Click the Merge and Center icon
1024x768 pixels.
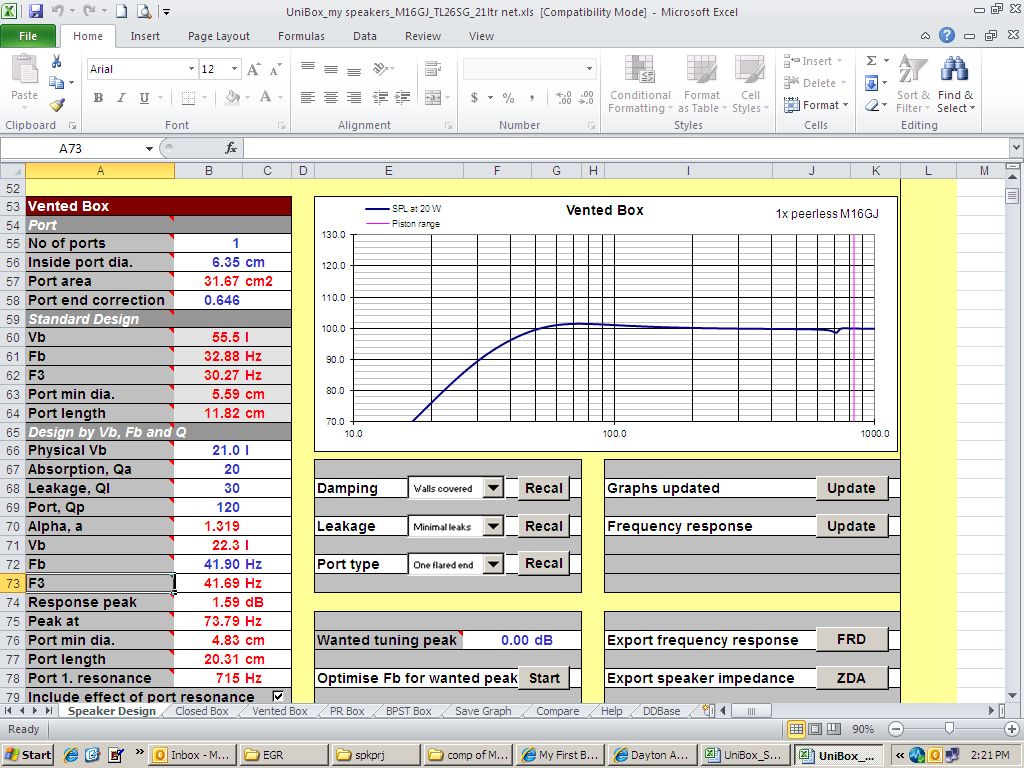pyautogui.click(x=433, y=98)
